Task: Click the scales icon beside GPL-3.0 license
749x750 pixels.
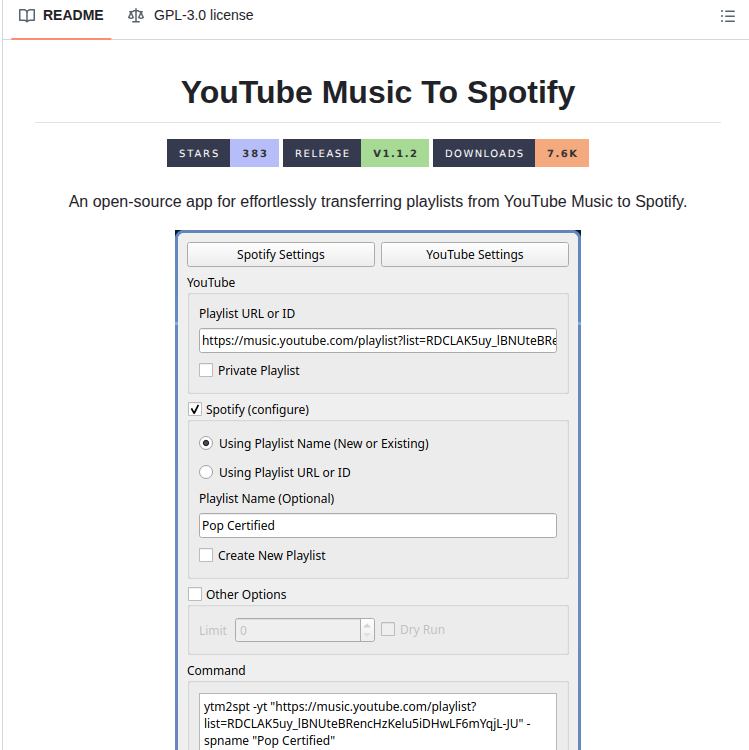Action: point(136,16)
